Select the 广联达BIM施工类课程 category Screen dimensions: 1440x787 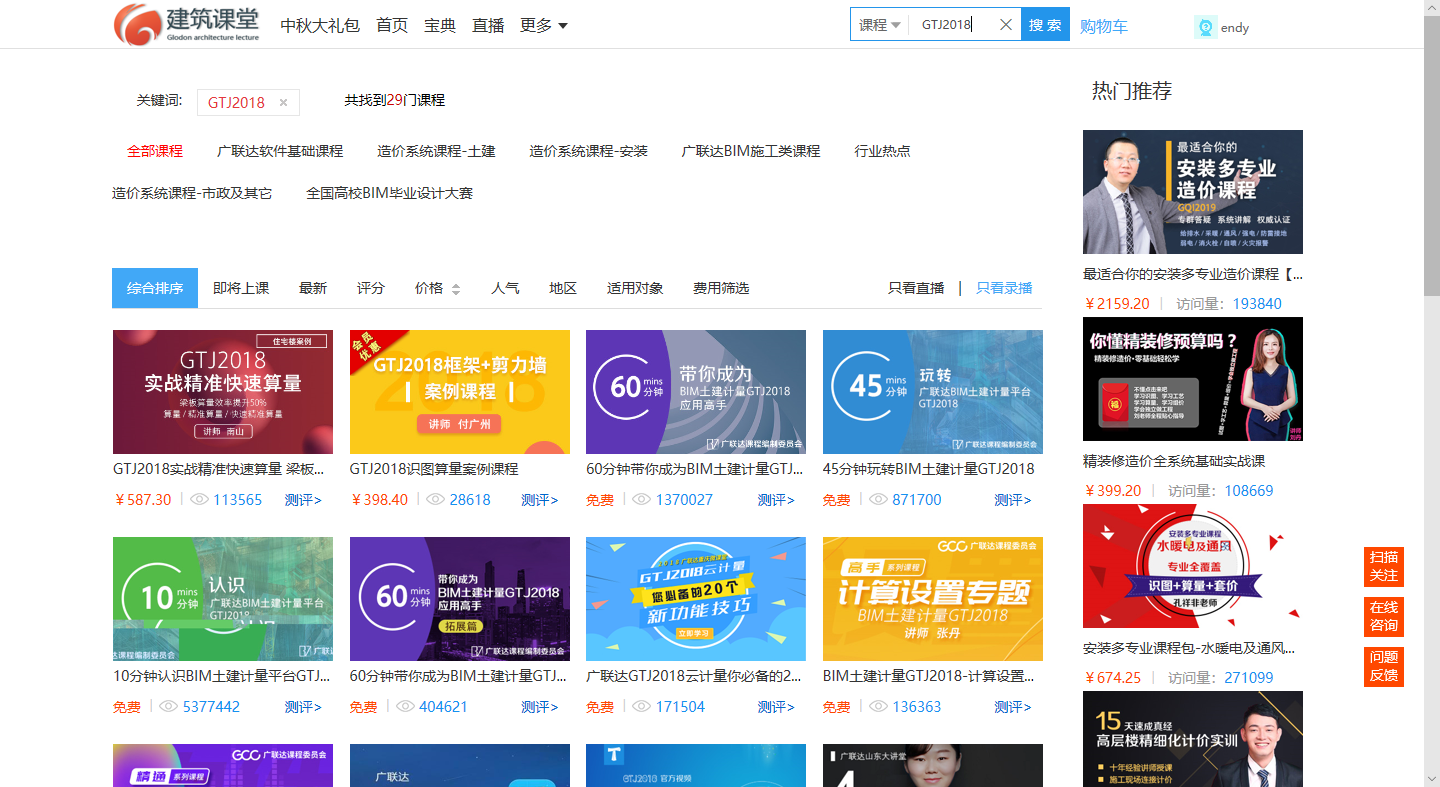pyautogui.click(x=751, y=151)
